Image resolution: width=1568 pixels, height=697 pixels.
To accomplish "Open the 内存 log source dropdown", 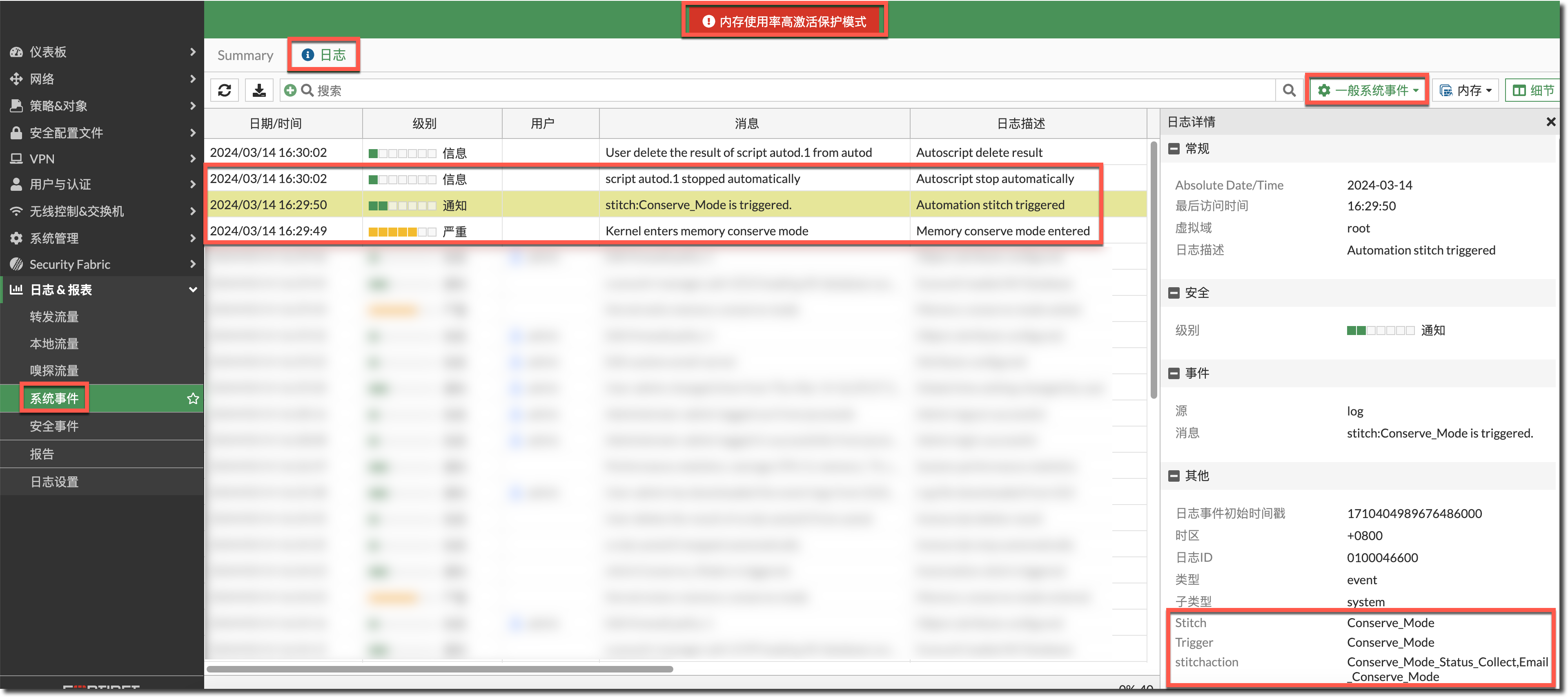I will click(1465, 90).
